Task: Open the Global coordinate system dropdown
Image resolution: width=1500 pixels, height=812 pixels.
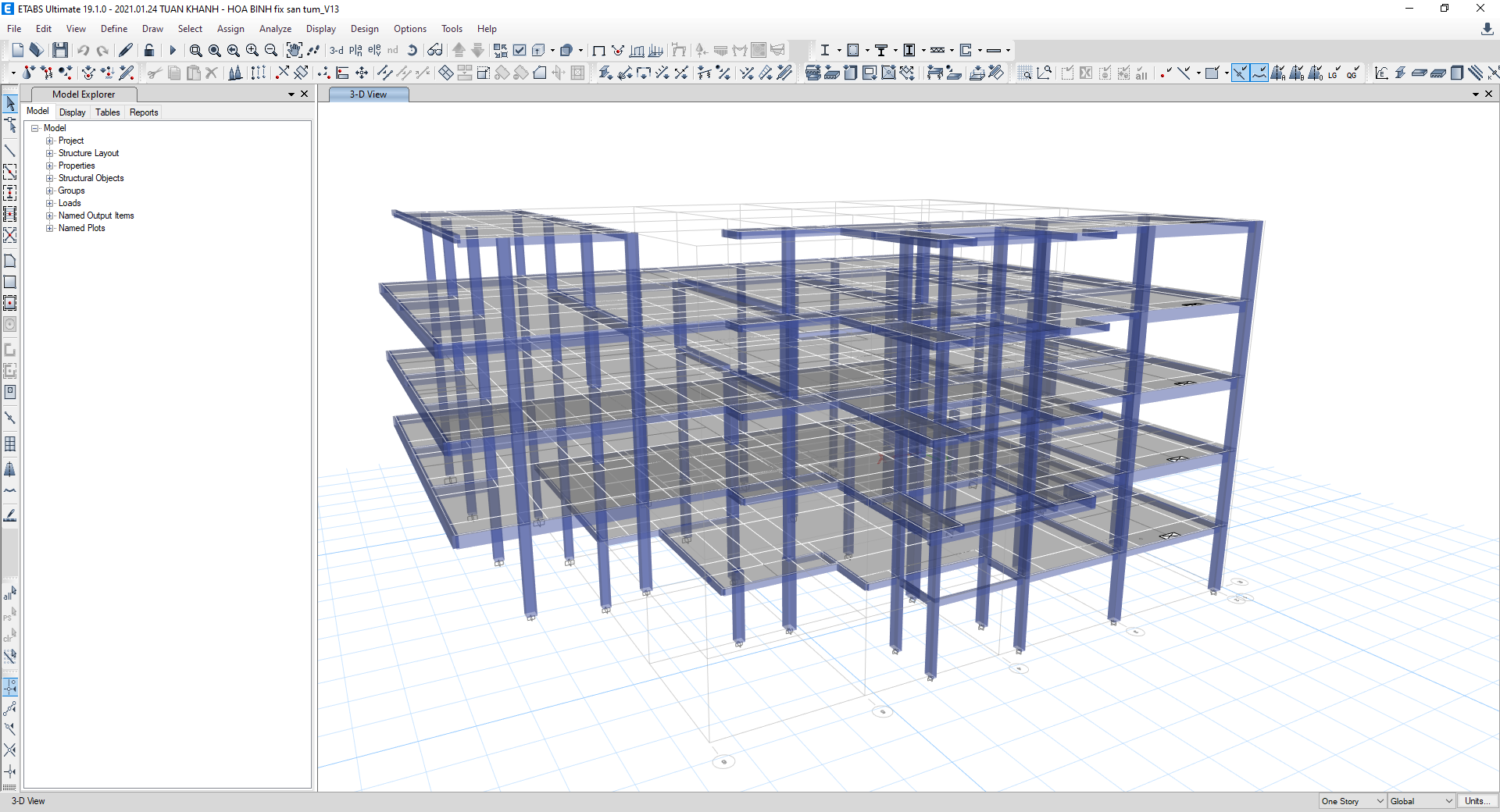Action: click(1422, 801)
